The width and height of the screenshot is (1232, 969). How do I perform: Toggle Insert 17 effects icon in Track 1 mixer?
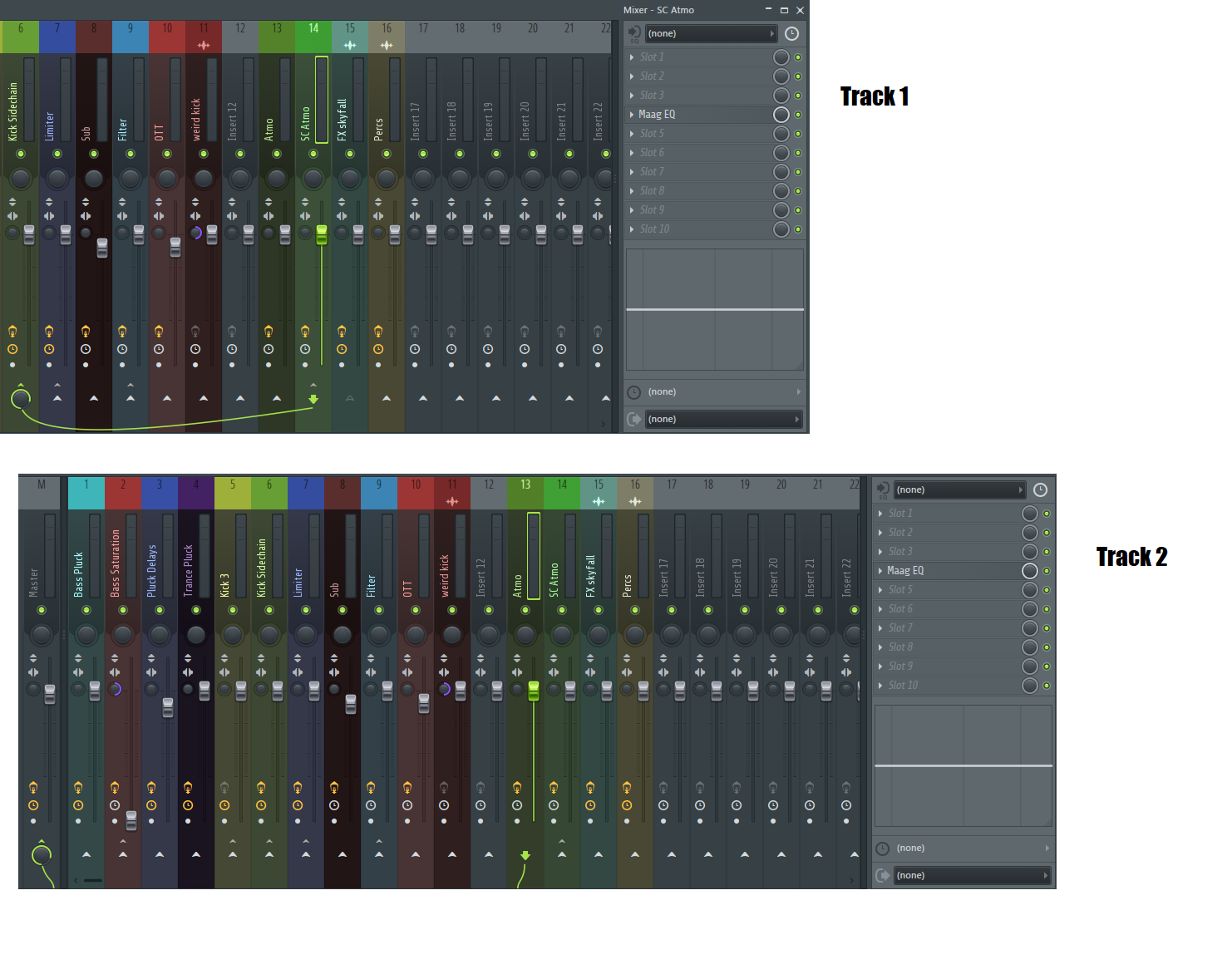tap(415, 332)
